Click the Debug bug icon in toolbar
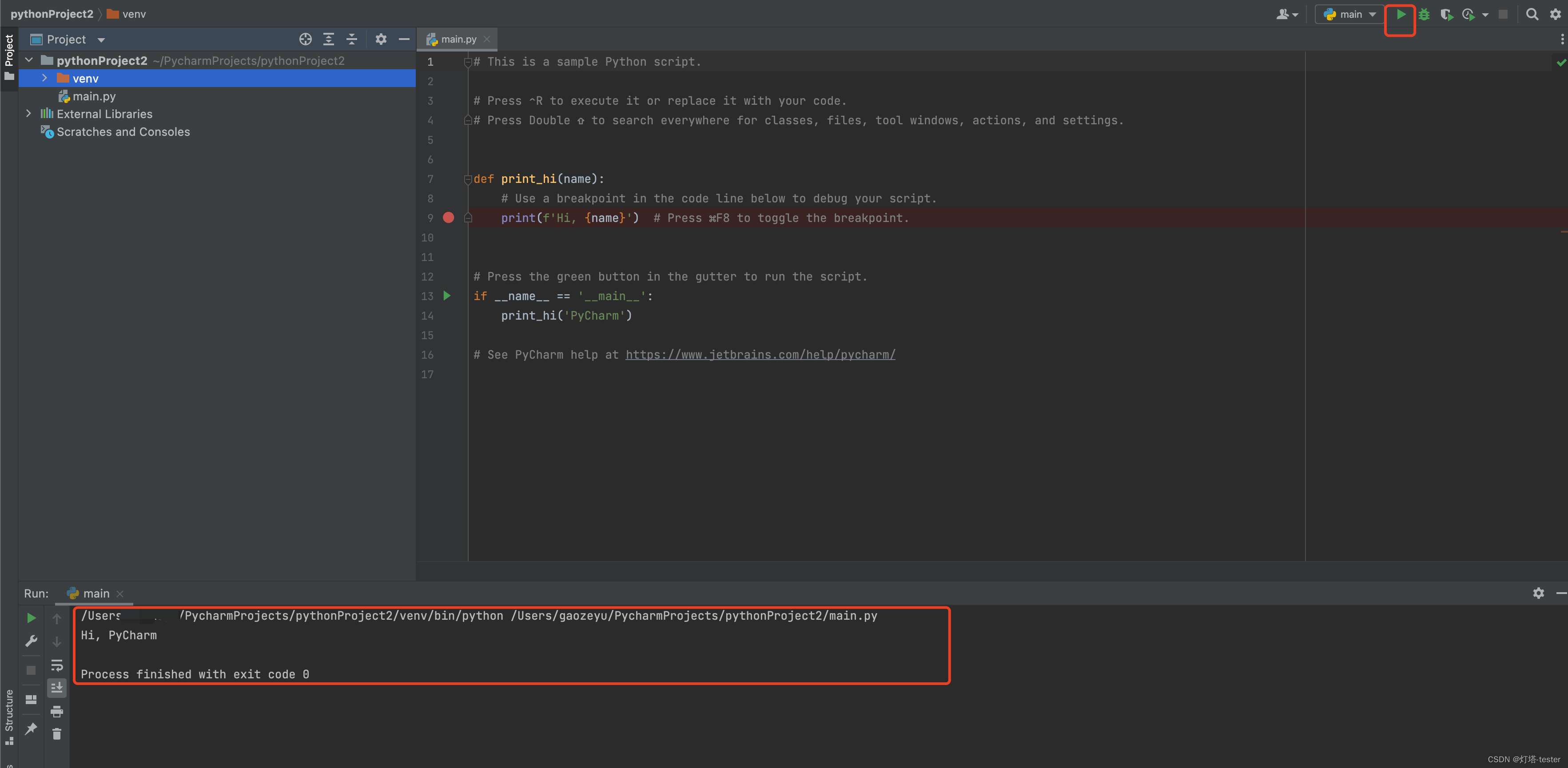This screenshot has height=768, width=1568. point(1424,15)
